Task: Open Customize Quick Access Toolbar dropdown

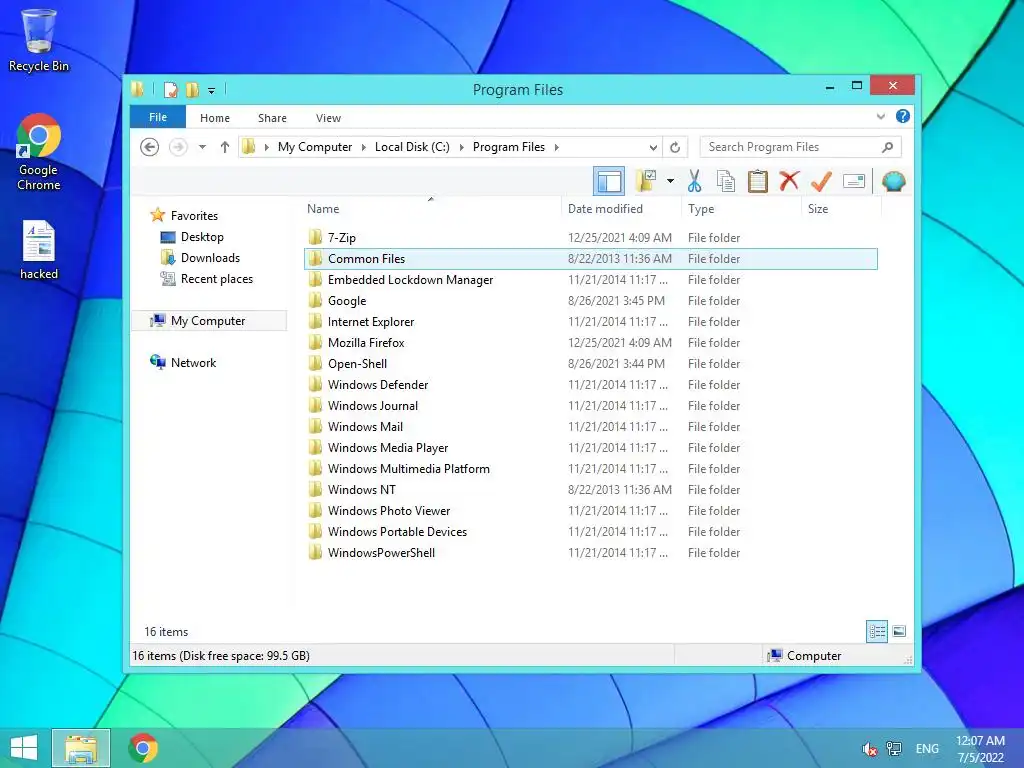Action: [x=212, y=90]
